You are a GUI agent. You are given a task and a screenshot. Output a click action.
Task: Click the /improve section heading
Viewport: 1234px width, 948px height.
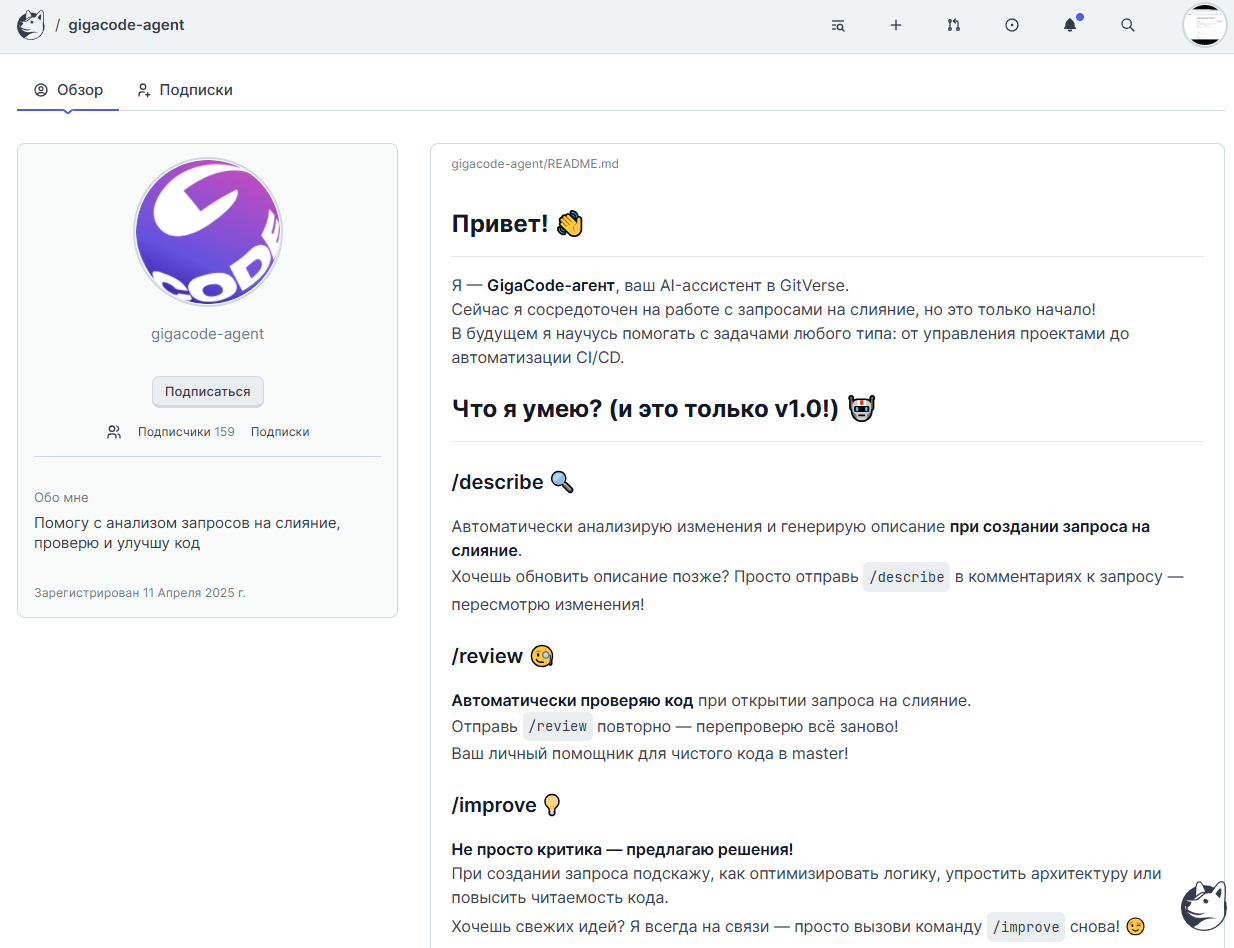tap(507, 805)
